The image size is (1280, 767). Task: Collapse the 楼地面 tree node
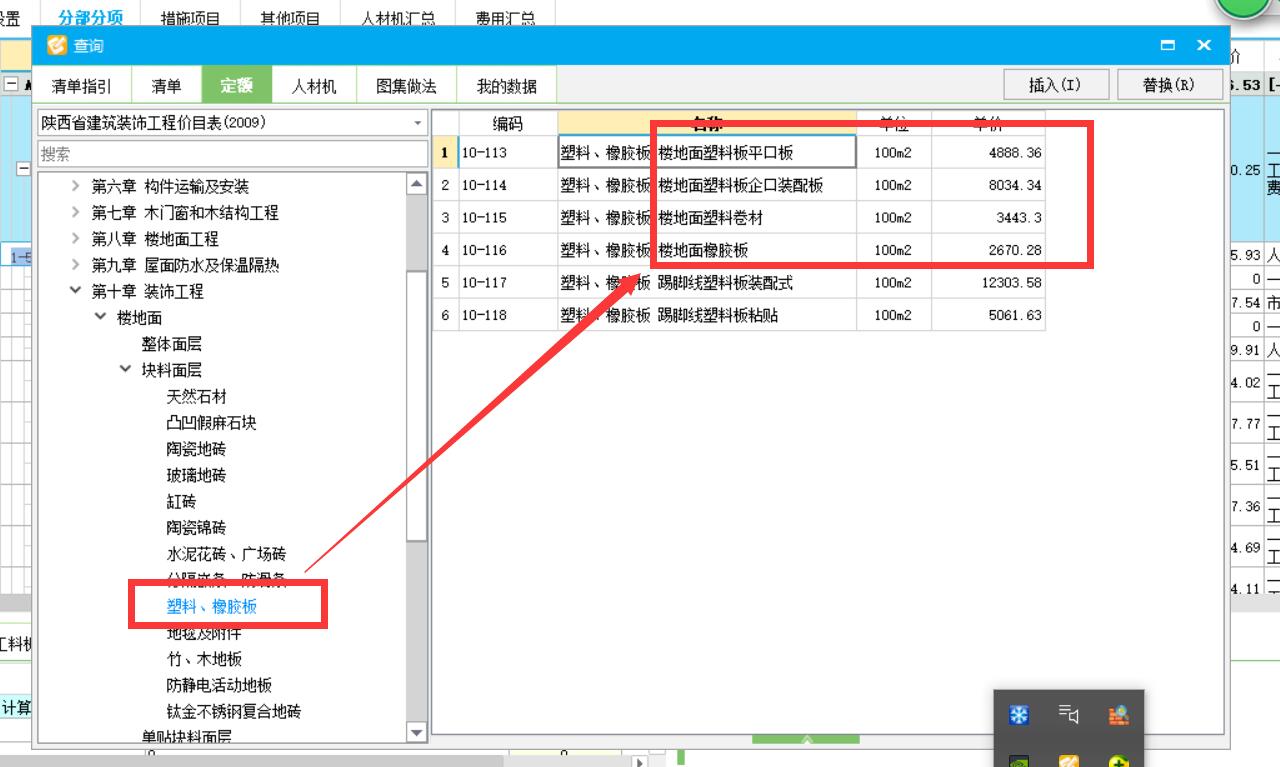(101, 317)
